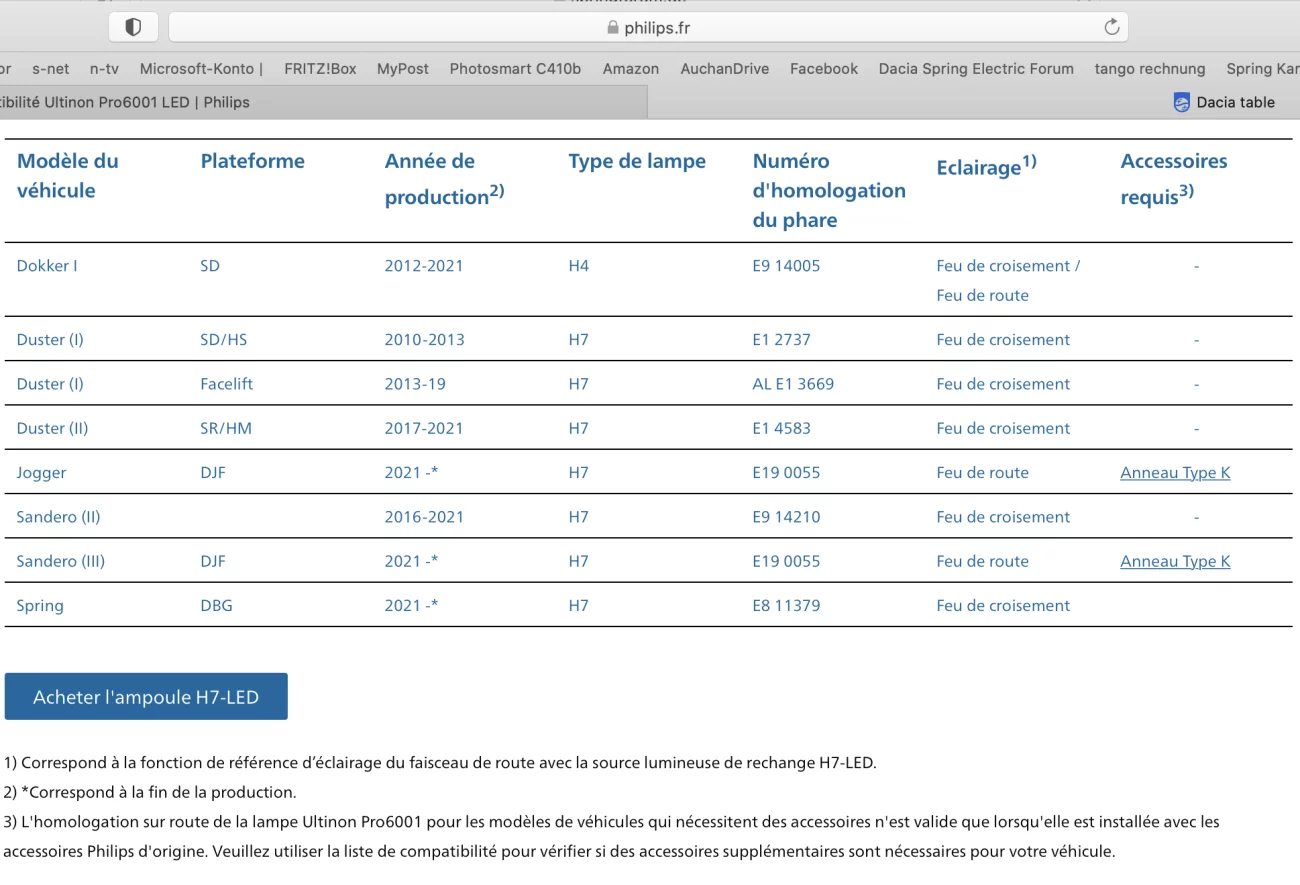Click the Modèle du véhicule column header
The width and height of the screenshot is (1300, 885).
click(x=68, y=176)
